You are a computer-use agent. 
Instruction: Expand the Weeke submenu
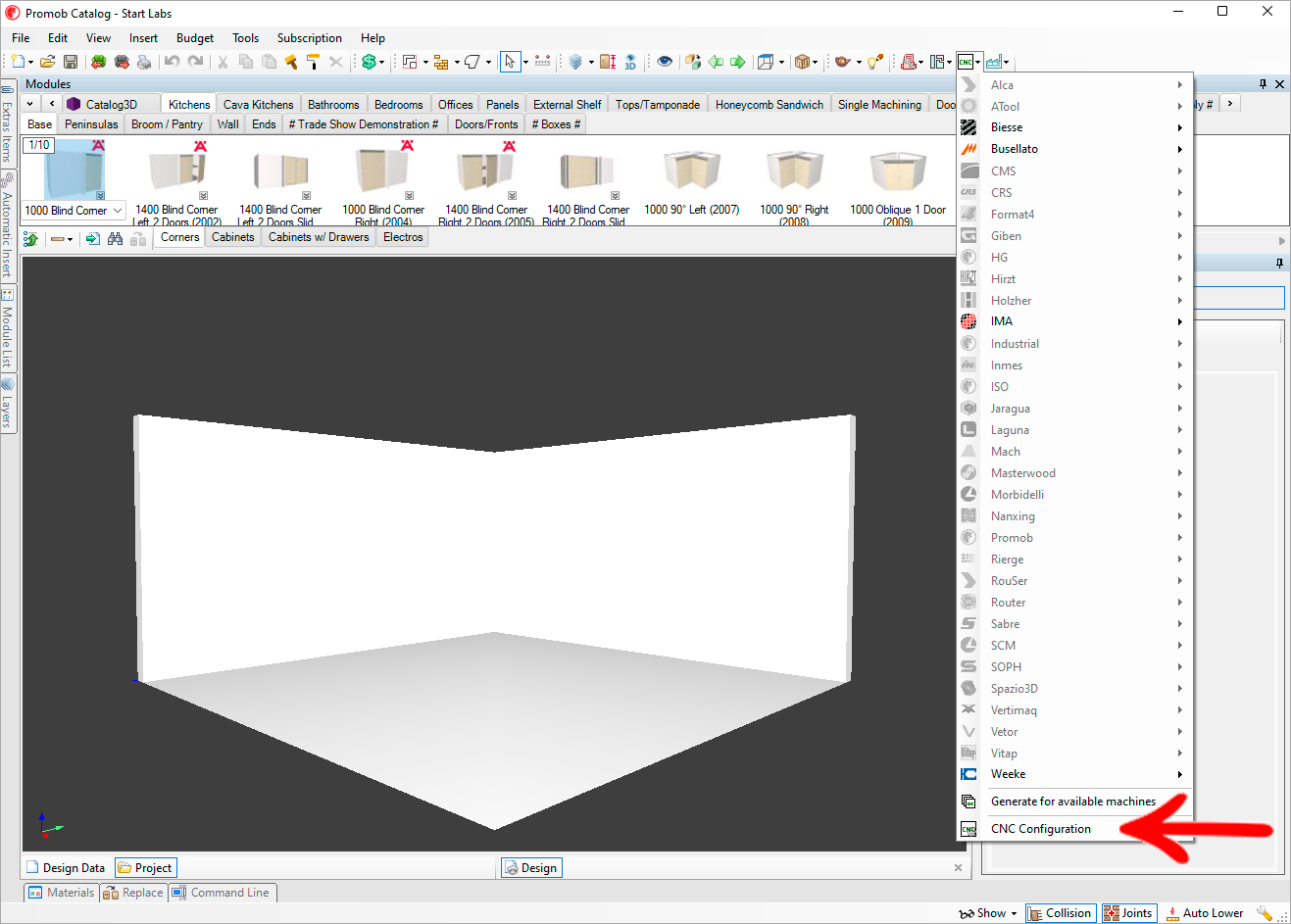point(1074,774)
